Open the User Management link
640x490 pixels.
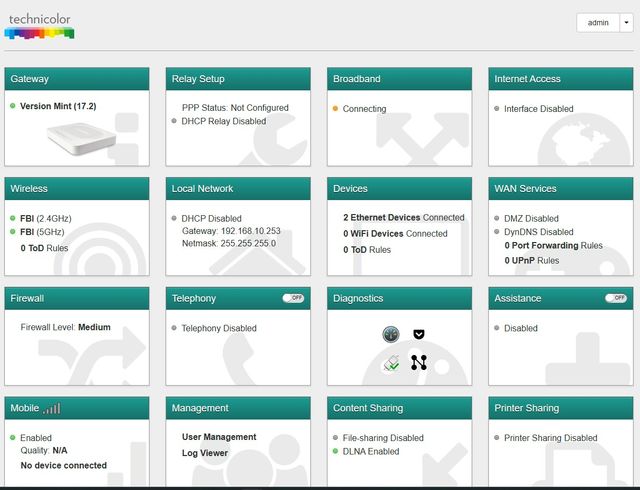pyautogui.click(x=219, y=437)
